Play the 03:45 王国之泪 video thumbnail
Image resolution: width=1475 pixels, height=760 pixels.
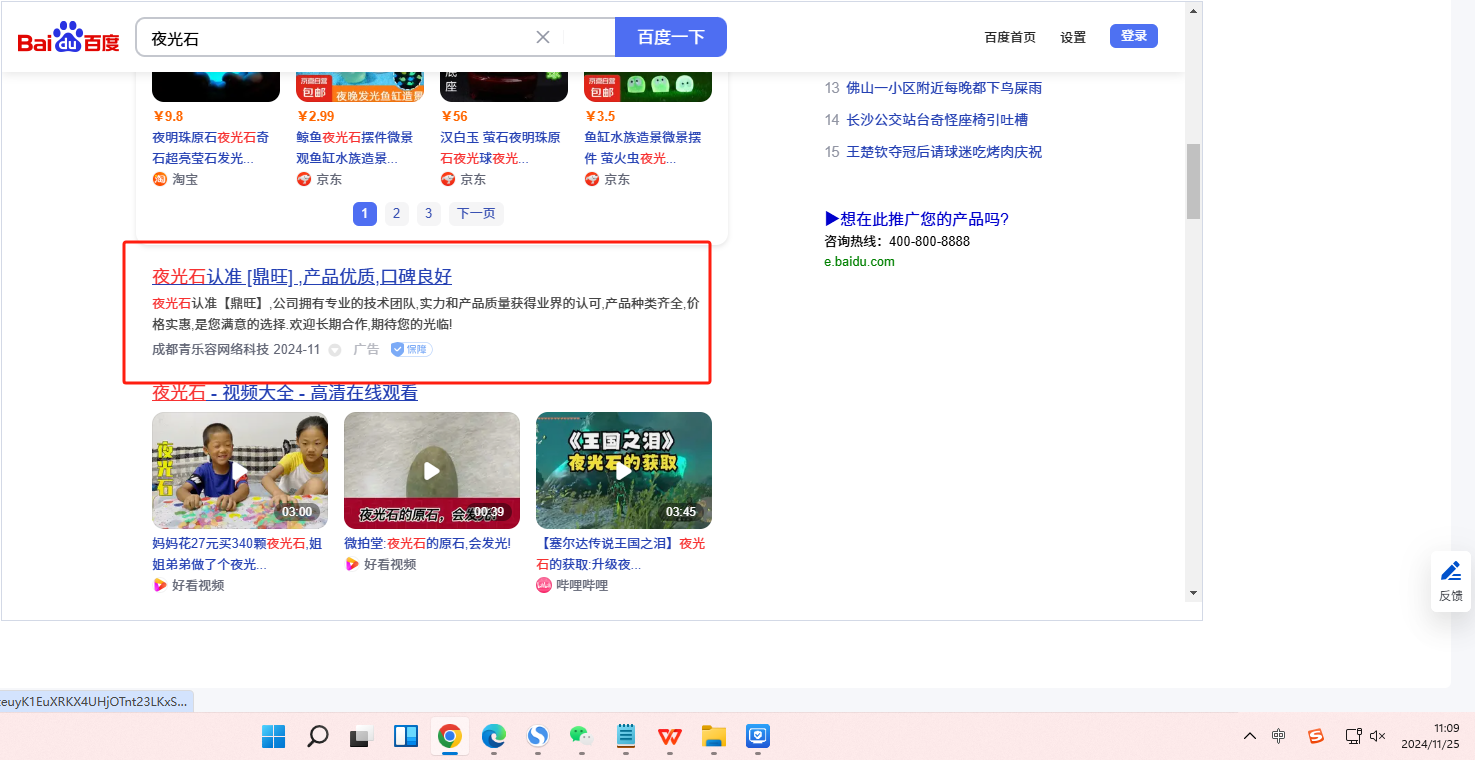point(623,470)
